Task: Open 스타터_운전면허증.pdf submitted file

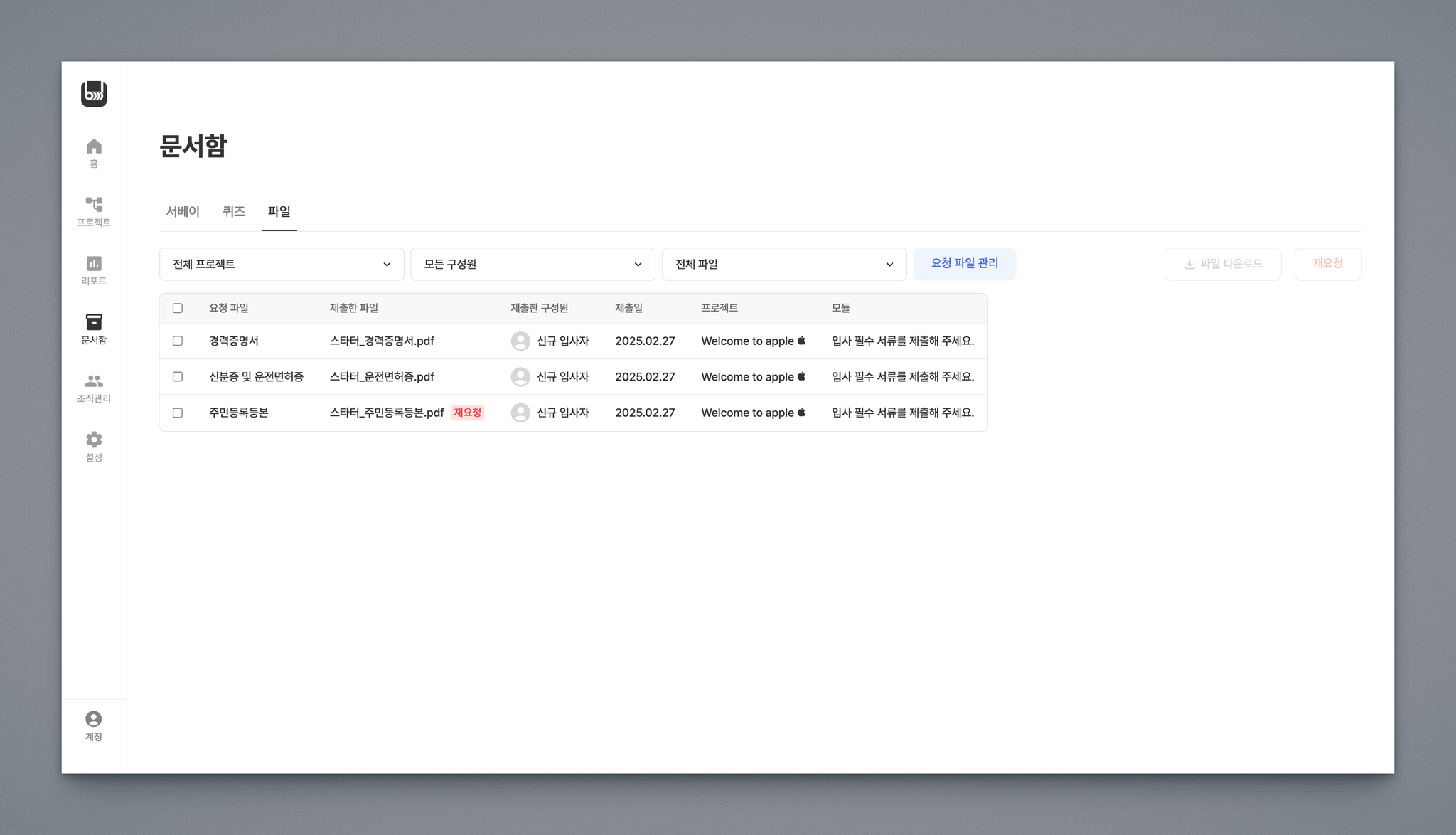Action: [382, 377]
